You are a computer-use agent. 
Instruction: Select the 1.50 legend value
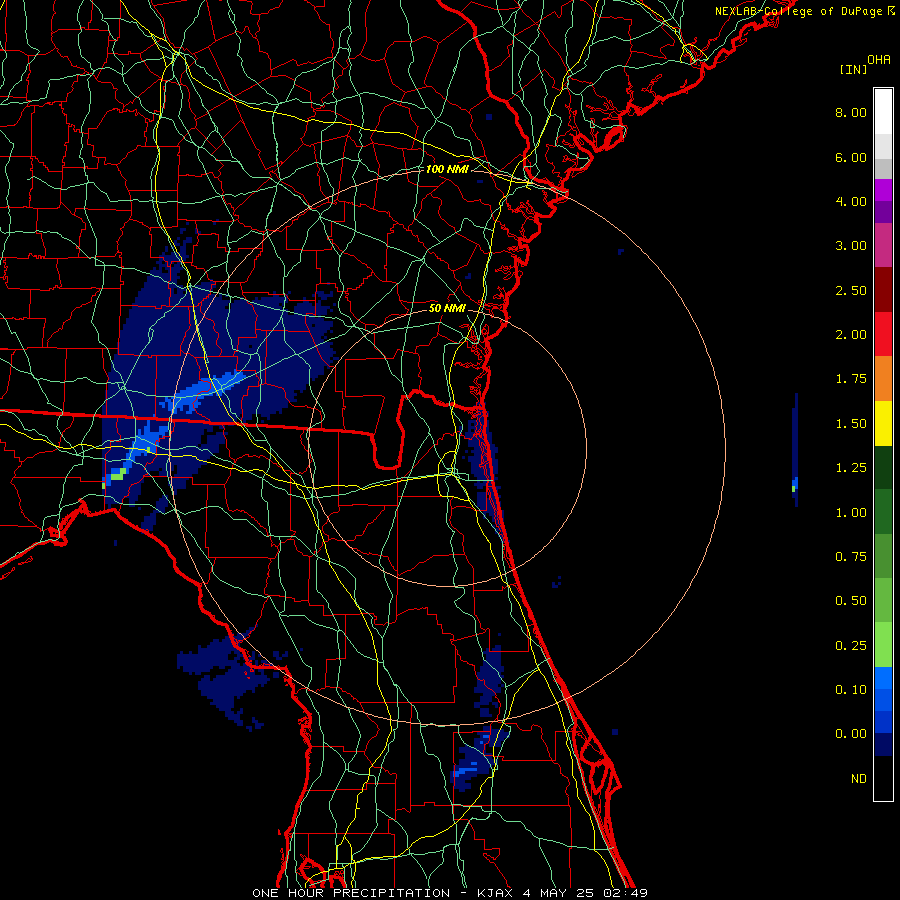pyautogui.click(x=851, y=424)
